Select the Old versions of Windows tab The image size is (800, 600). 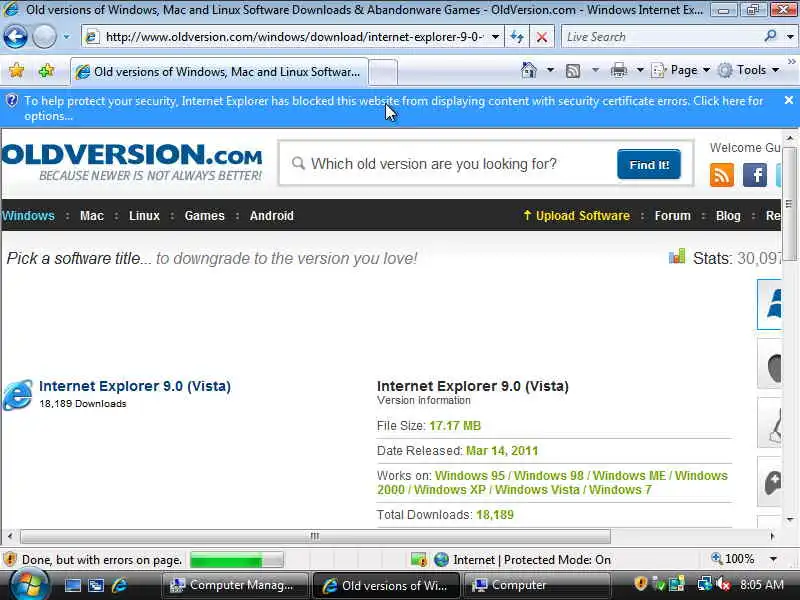click(x=219, y=72)
